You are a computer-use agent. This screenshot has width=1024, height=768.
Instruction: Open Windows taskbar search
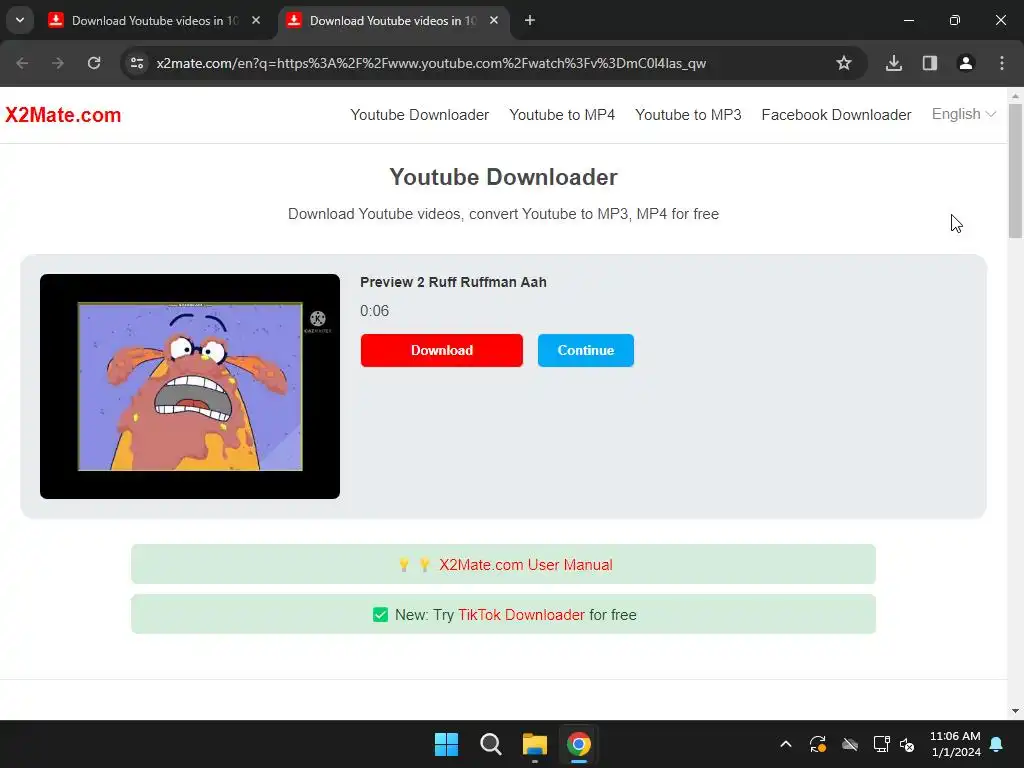(490, 744)
